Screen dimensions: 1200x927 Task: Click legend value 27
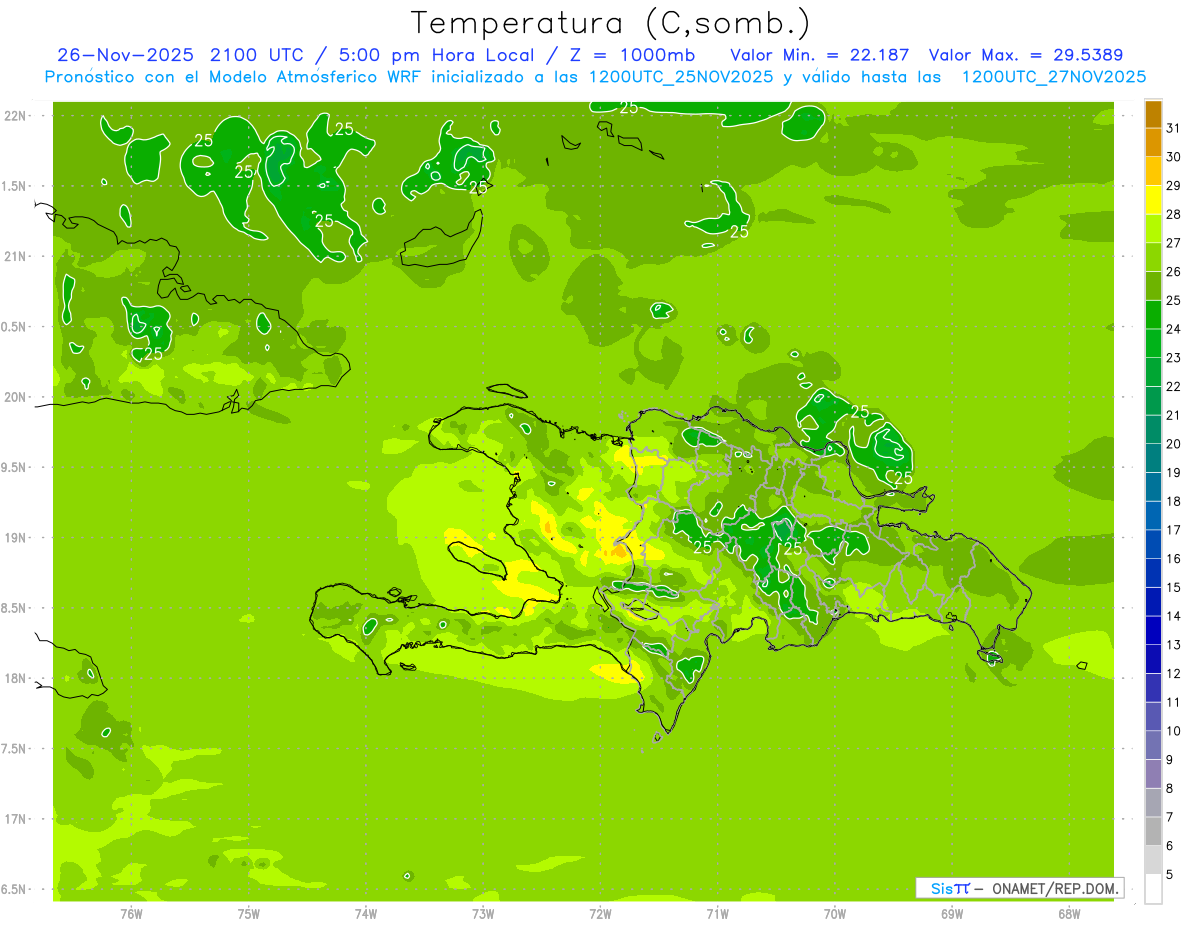coord(1174,243)
